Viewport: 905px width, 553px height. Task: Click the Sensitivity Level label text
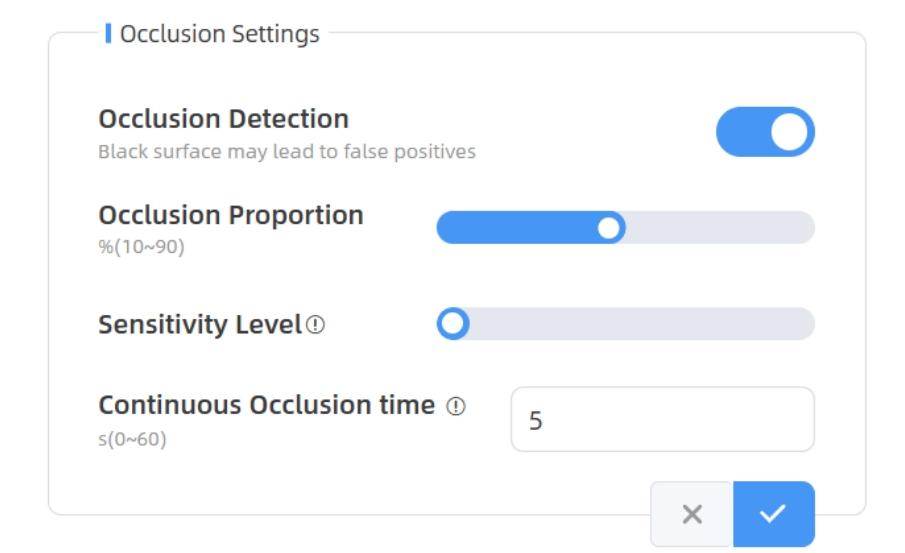point(199,325)
